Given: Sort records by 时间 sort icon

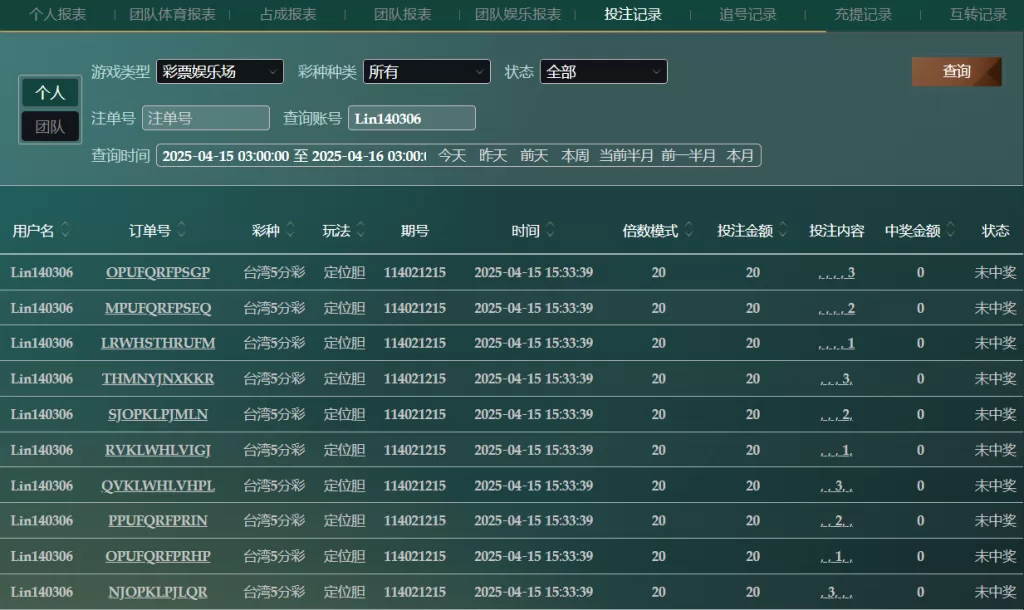Looking at the screenshot, I should (550, 231).
